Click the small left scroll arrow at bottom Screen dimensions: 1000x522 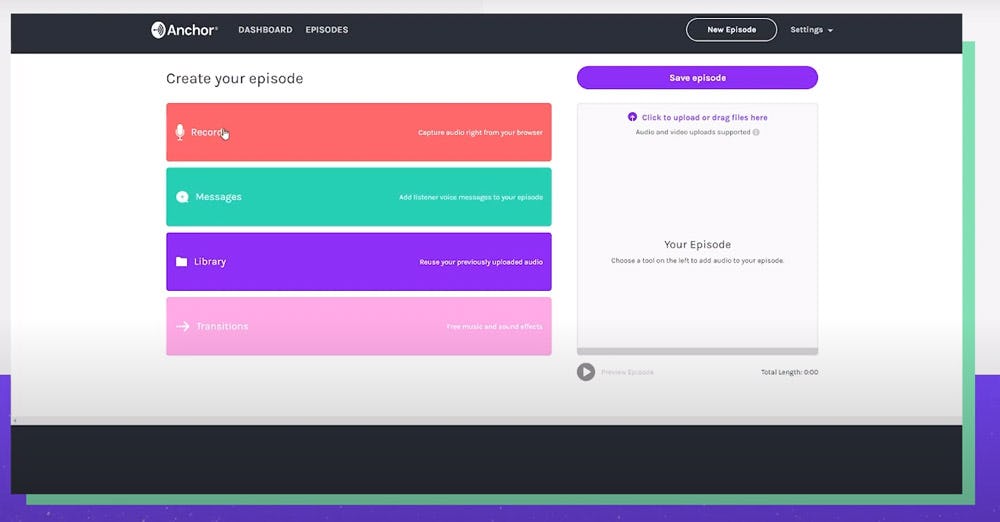(14, 420)
